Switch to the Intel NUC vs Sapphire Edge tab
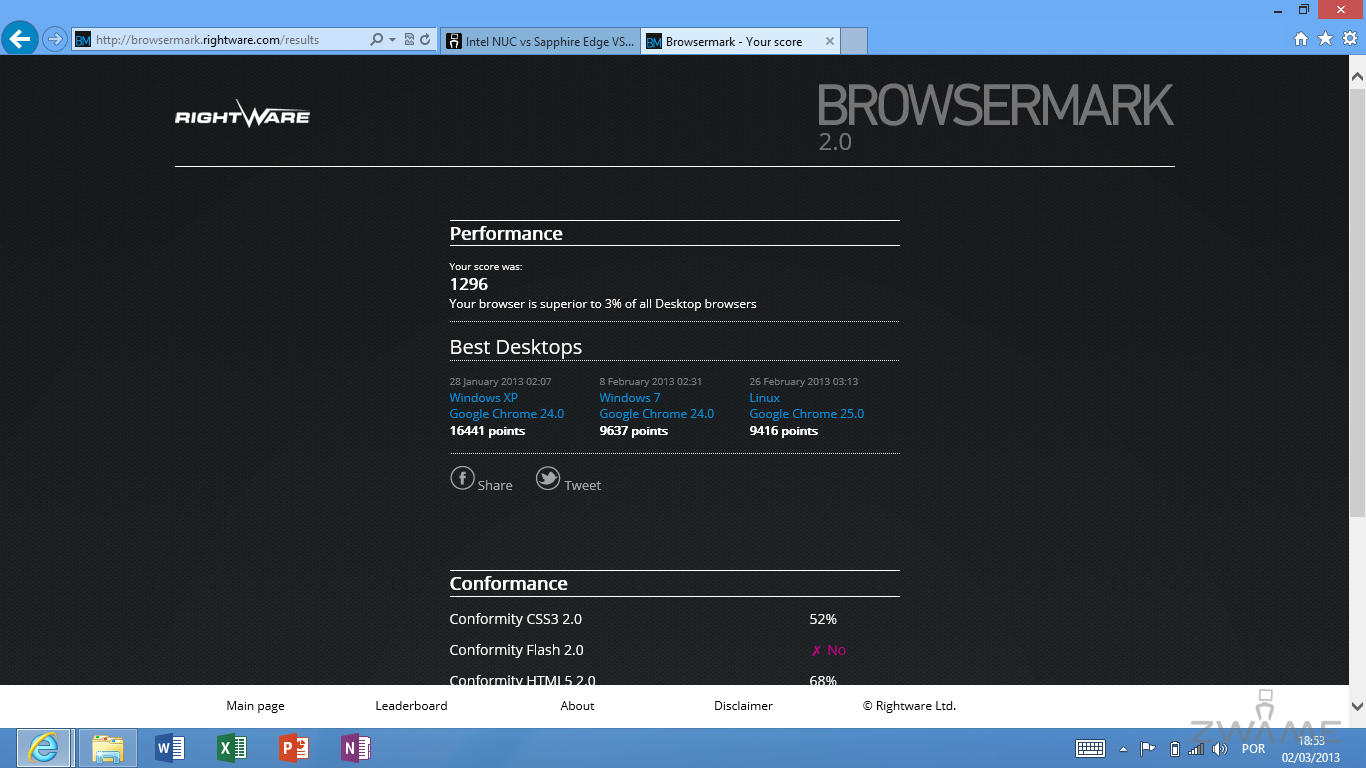1366x768 pixels. coord(540,41)
